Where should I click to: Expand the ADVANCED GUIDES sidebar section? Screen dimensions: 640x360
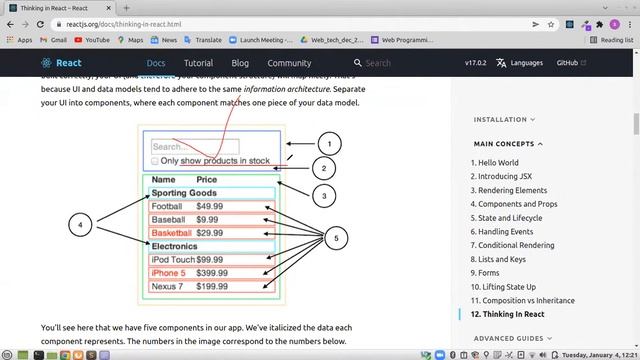(x=513, y=338)
